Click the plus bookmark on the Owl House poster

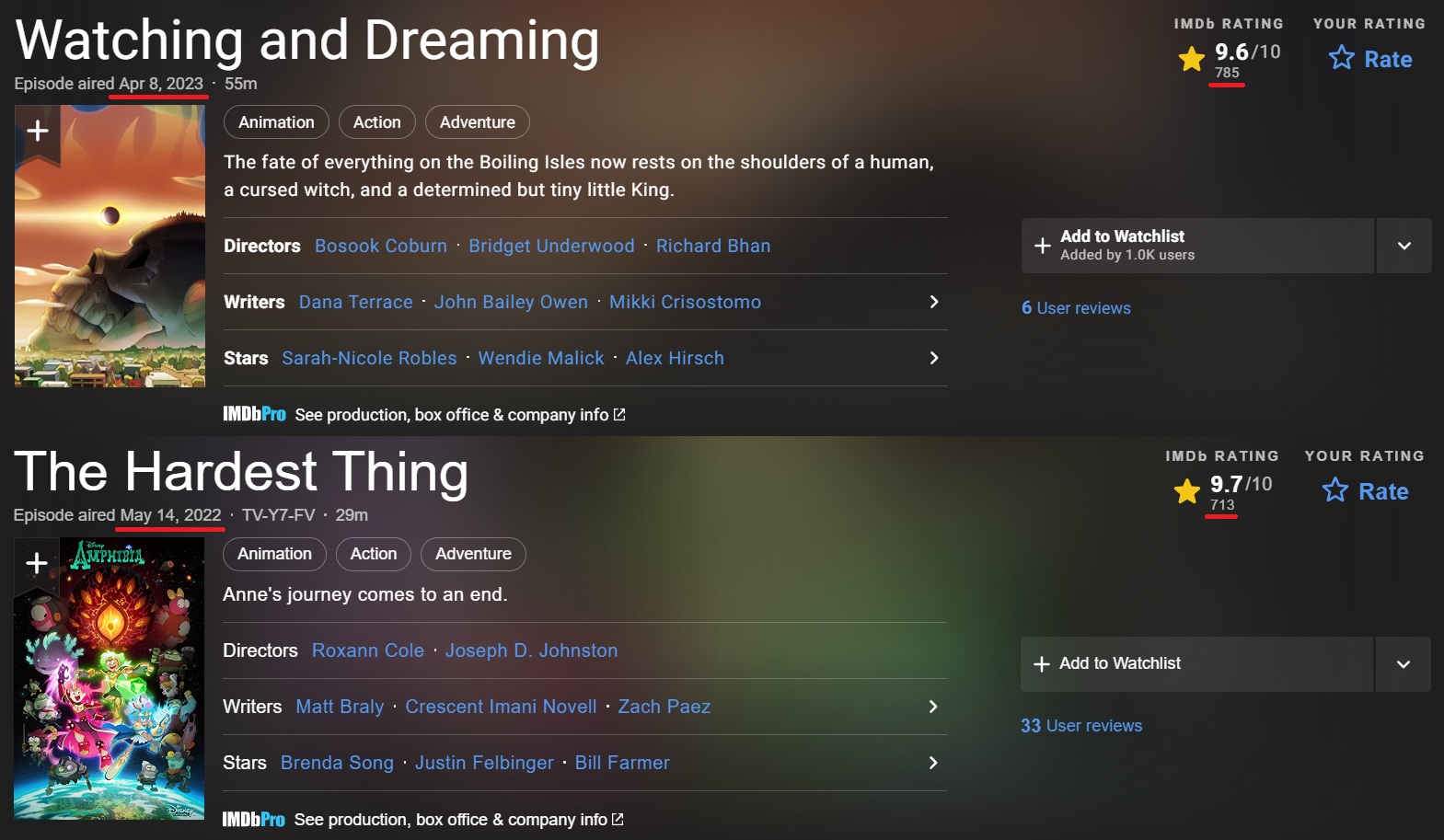[x=38, y=132]
